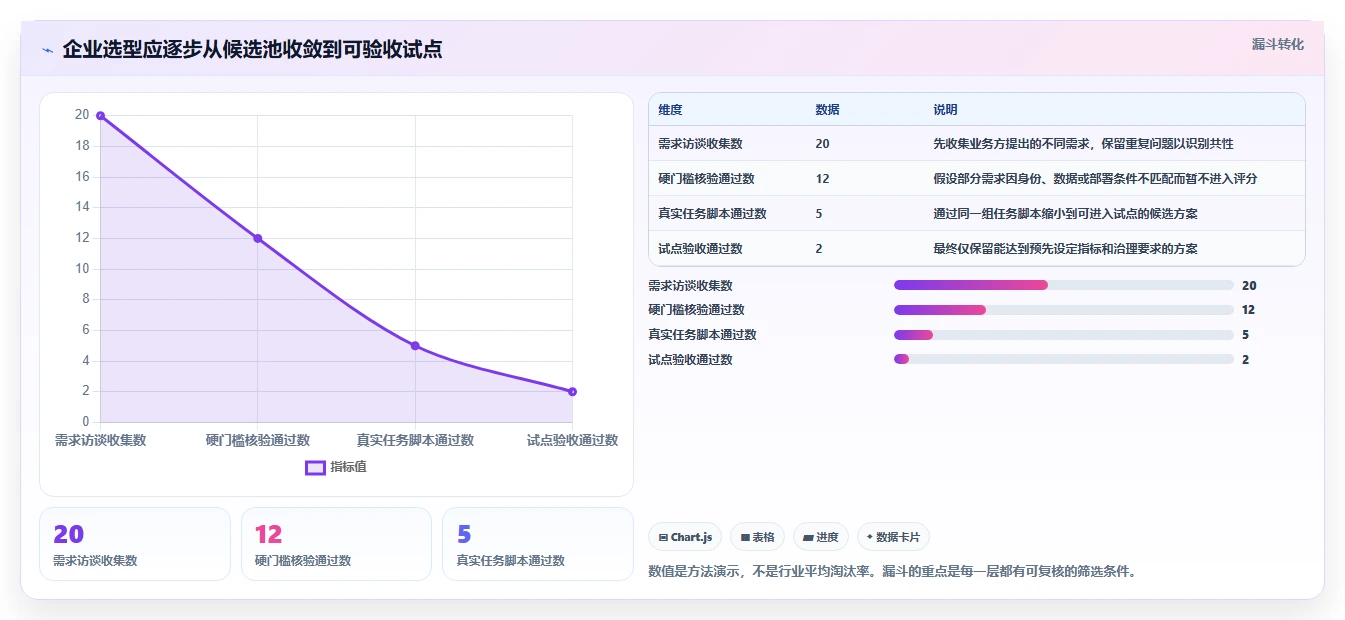Click the 数据 column header in table
Screen dimensions: 1345x620
pos(827,110)
